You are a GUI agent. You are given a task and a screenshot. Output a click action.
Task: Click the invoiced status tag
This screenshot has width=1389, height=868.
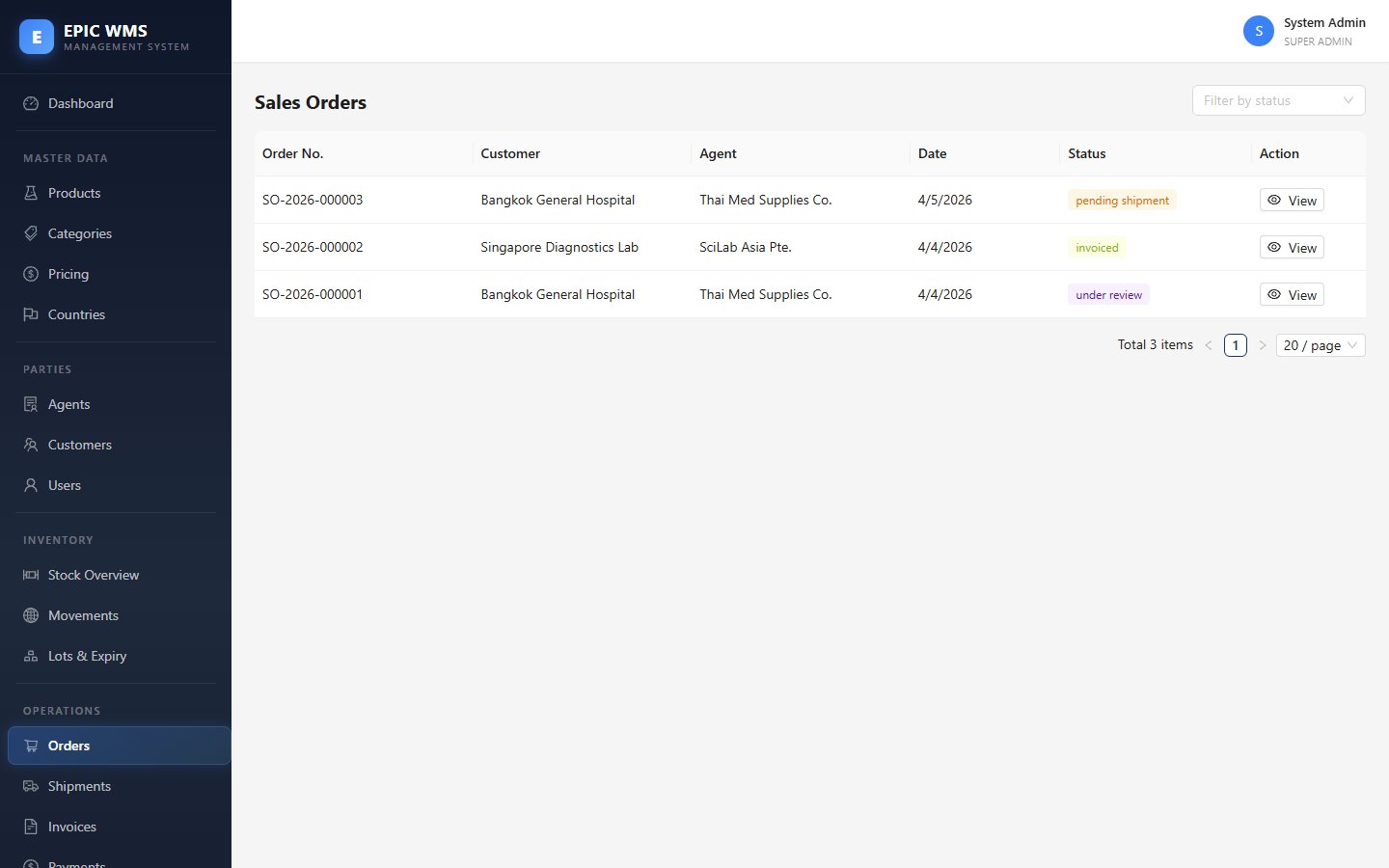(x=1097, y=248)
